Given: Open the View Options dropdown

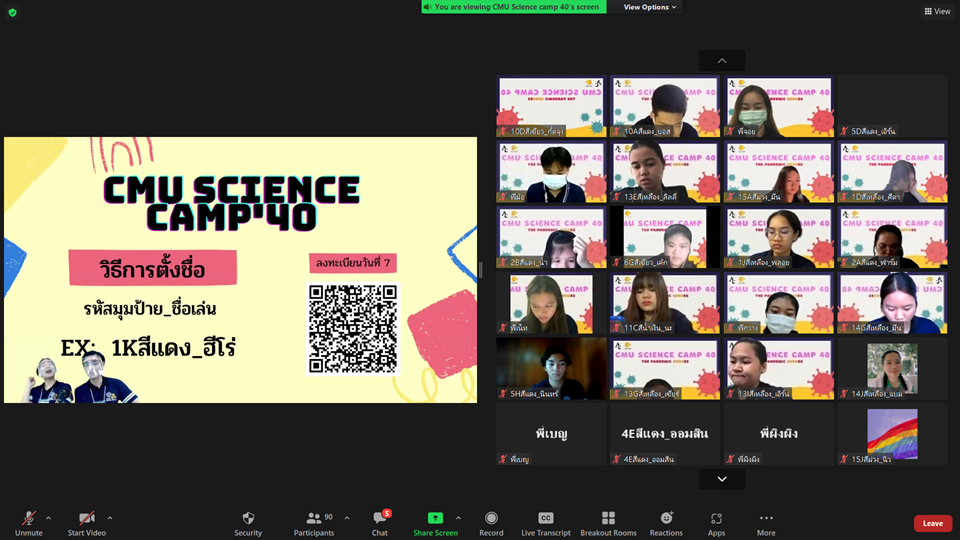Looking at the screenshot, I should 650,7.
